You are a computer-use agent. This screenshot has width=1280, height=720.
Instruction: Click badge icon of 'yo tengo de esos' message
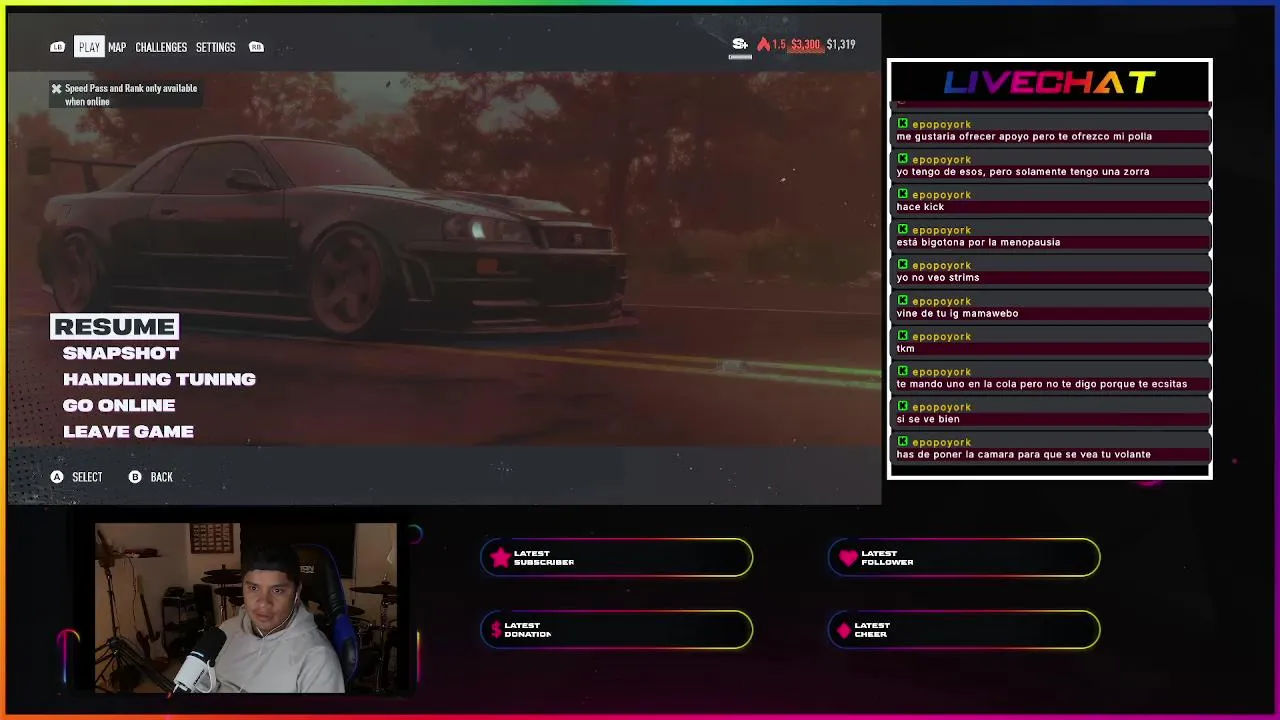coord(903,159)
